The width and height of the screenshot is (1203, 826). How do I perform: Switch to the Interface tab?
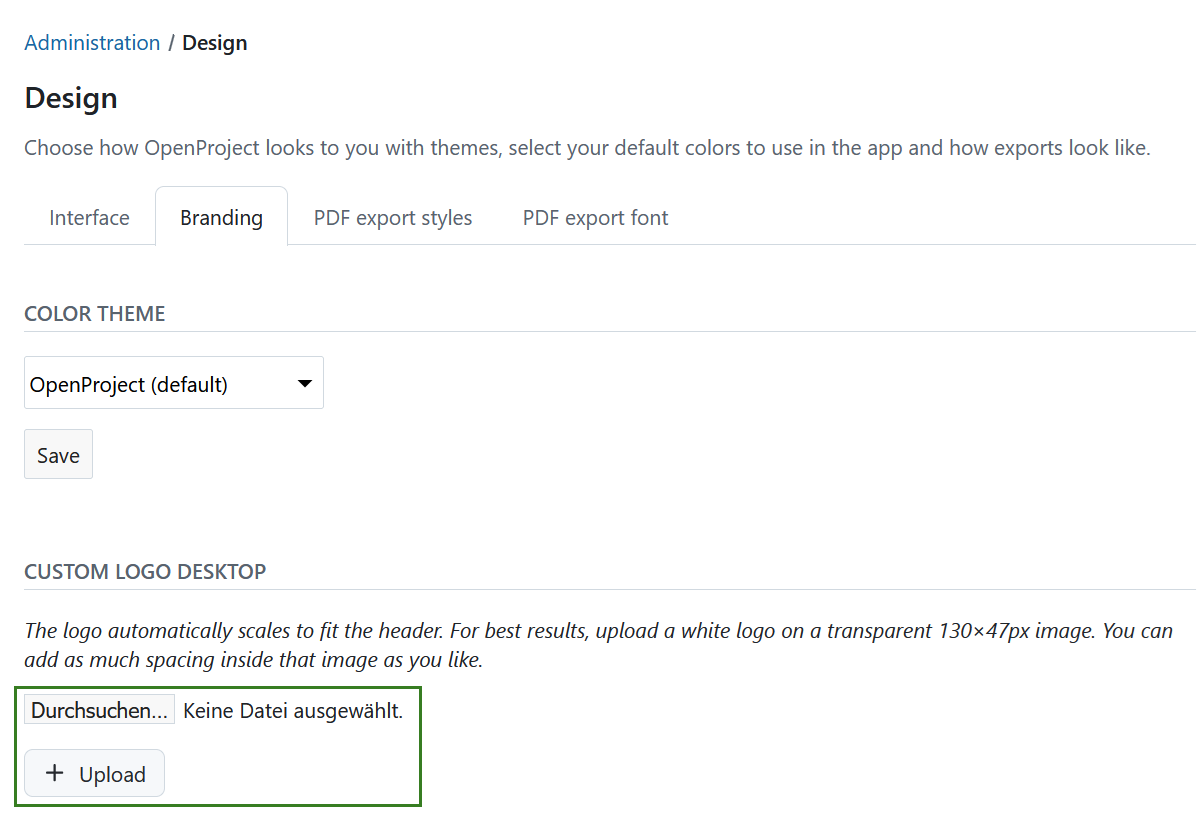click(x=89, y=217)
